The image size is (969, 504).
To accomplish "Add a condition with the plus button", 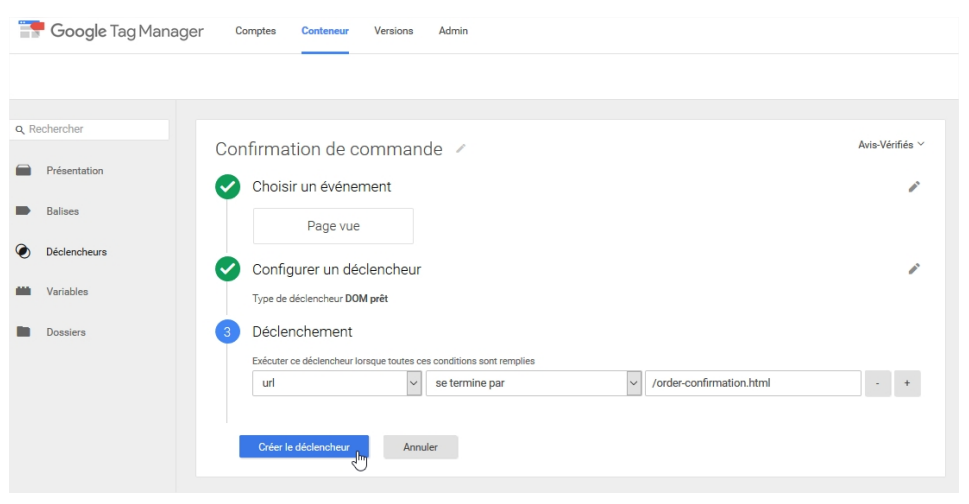I will pyautogui.click(x=907, y=384).
